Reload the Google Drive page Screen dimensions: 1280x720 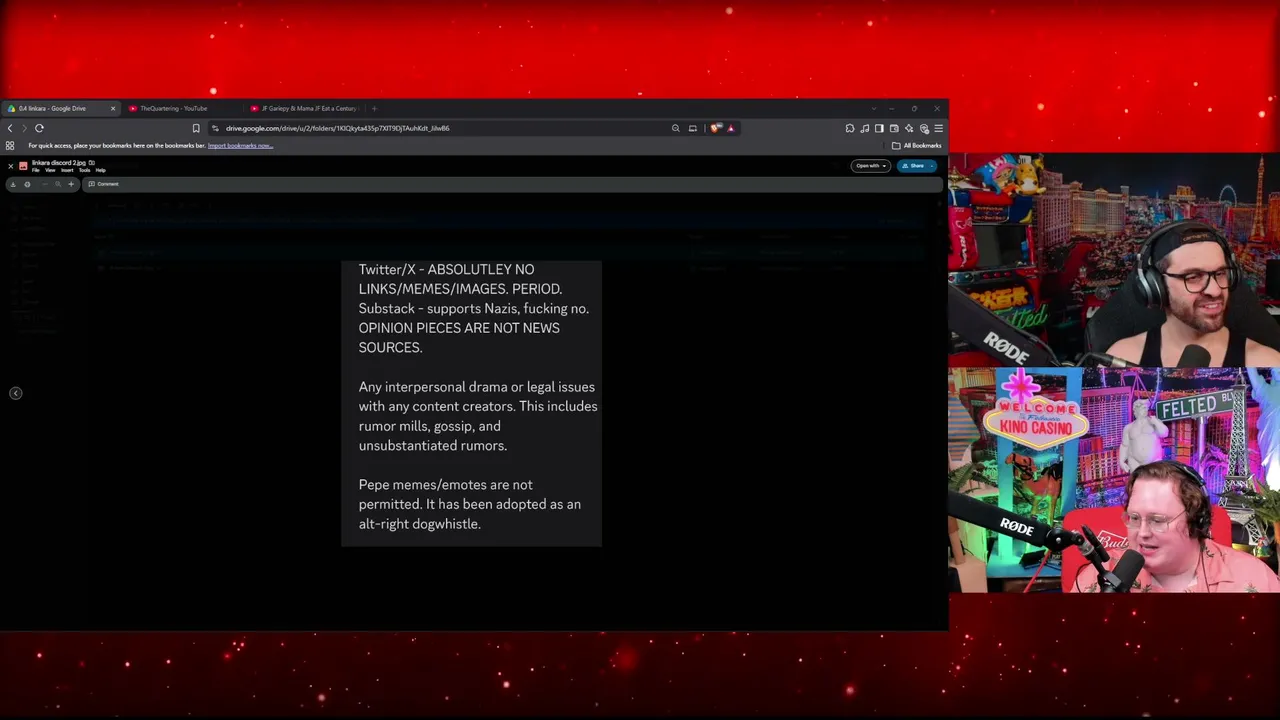39,128
